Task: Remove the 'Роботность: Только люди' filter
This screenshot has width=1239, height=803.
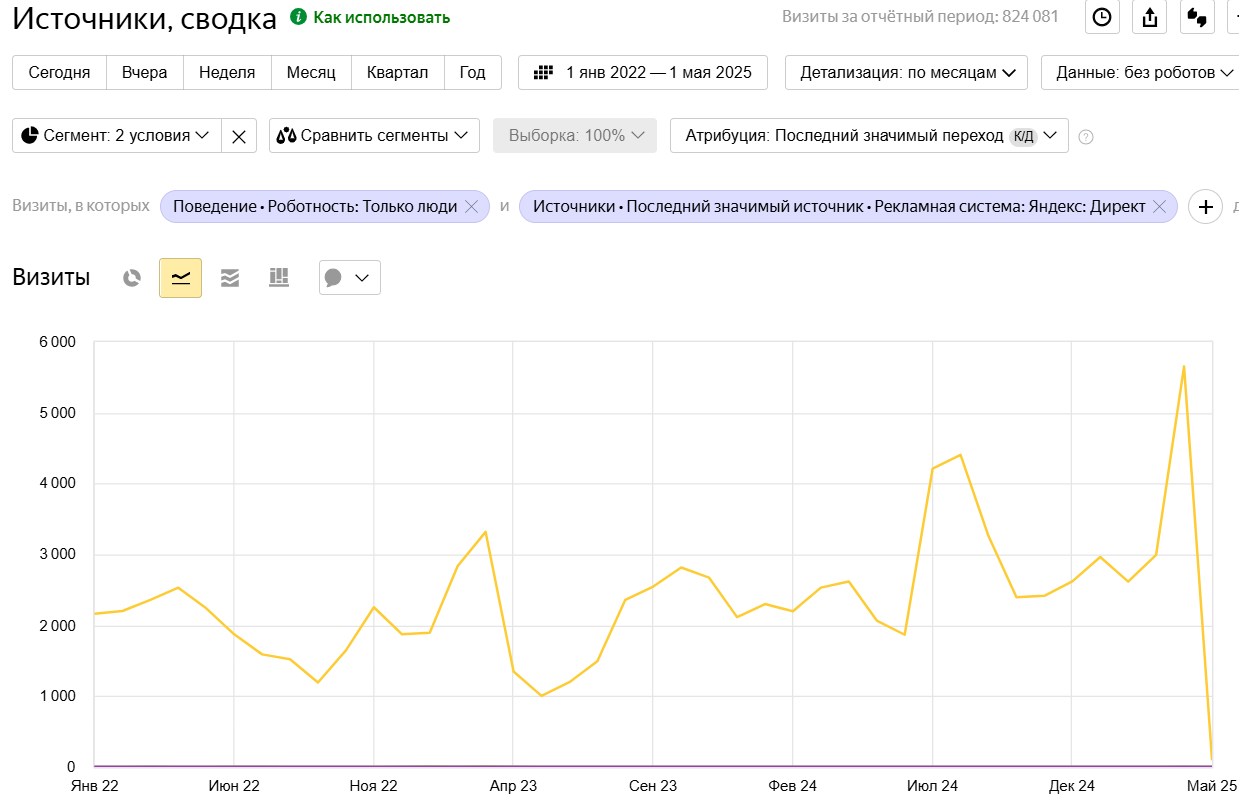Action: pyautogui.click(x=472, y=207)
